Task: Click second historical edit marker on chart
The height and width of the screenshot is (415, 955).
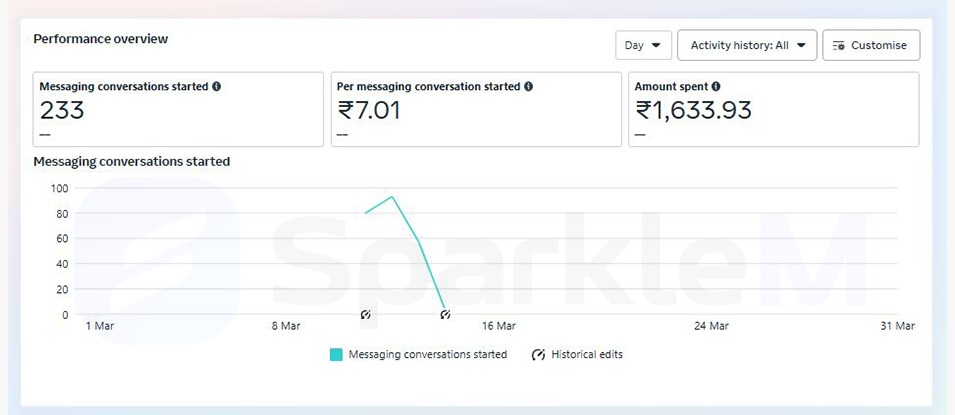Action: pos(445,315)
